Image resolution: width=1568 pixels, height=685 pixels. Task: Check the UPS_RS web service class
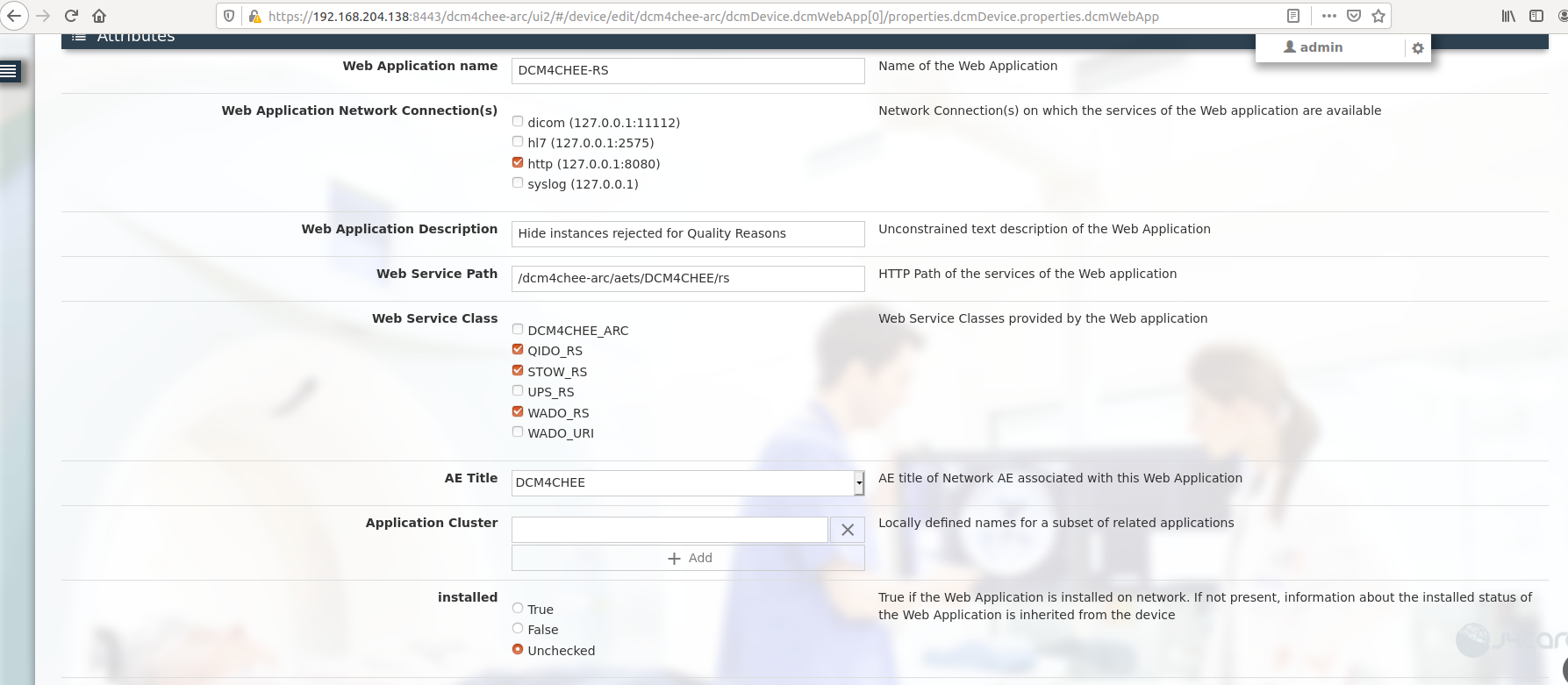tap(518, 391)
